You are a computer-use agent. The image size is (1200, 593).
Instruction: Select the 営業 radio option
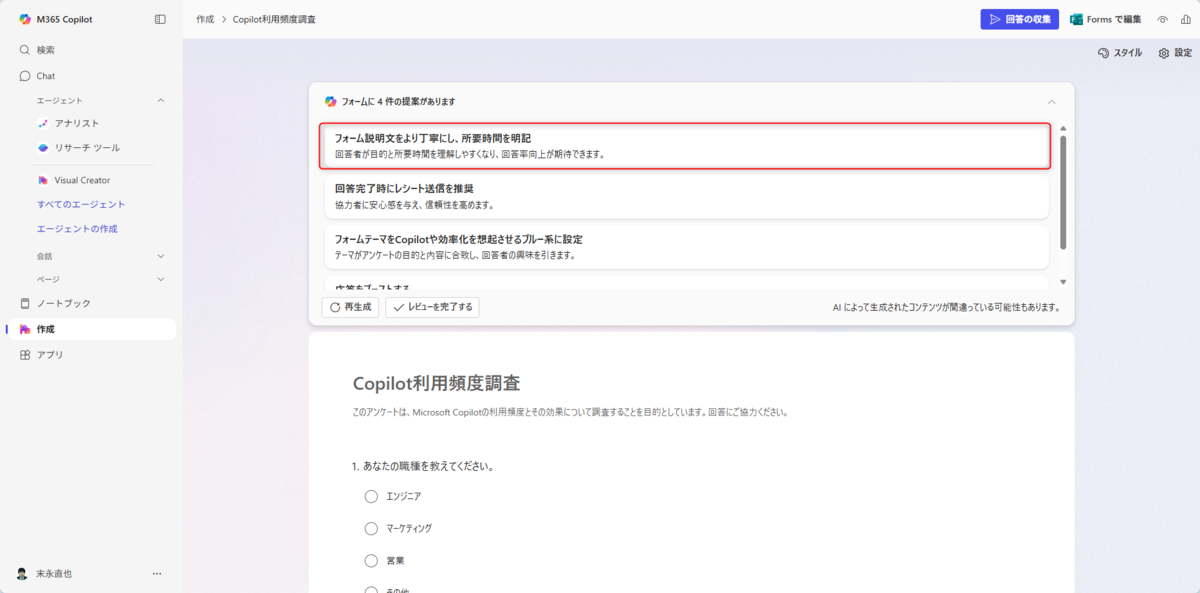[371, 561]
